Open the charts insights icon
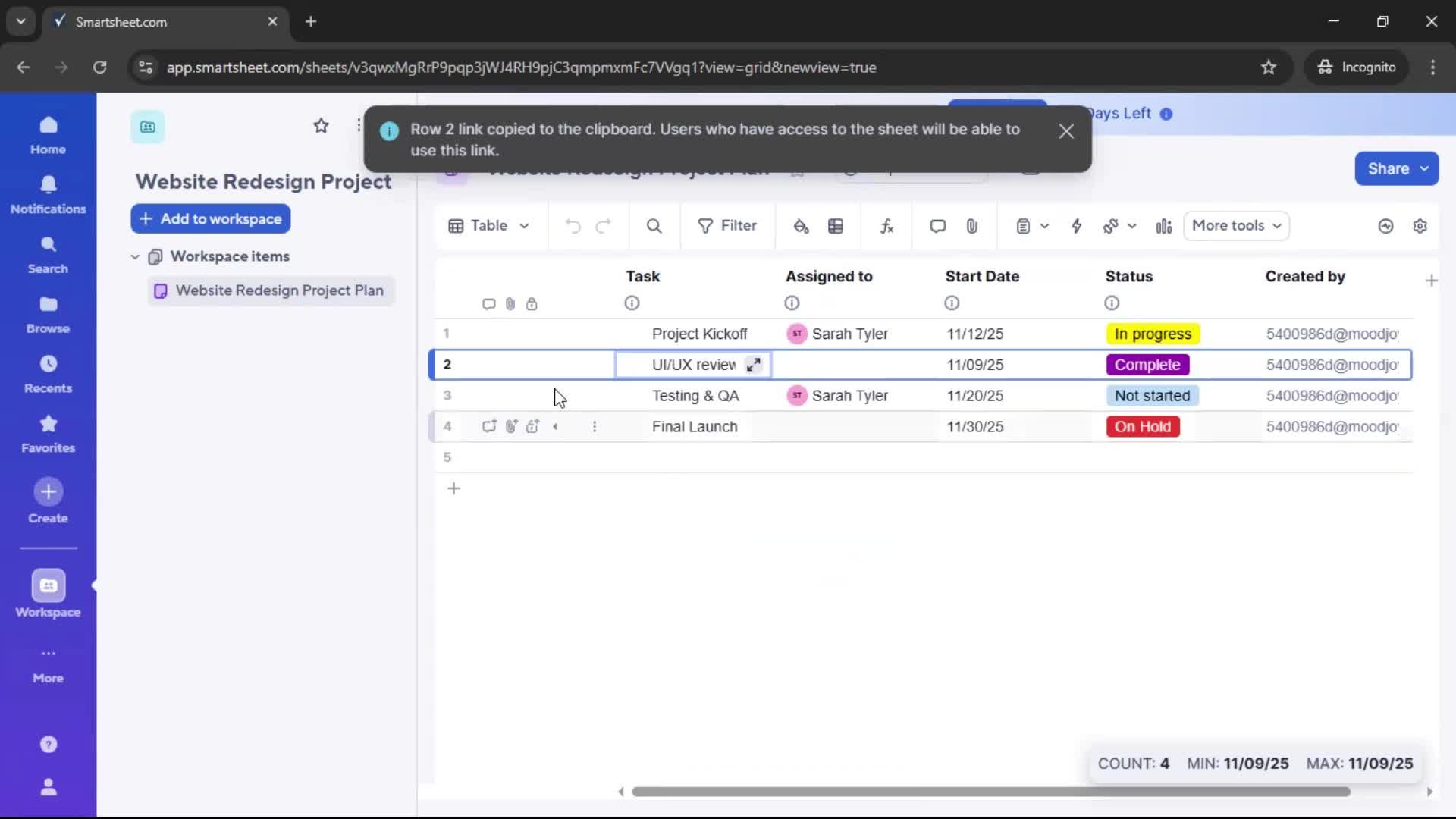Image resolution: width=1456 pixels, height=819 pixels. [1164, 226]
